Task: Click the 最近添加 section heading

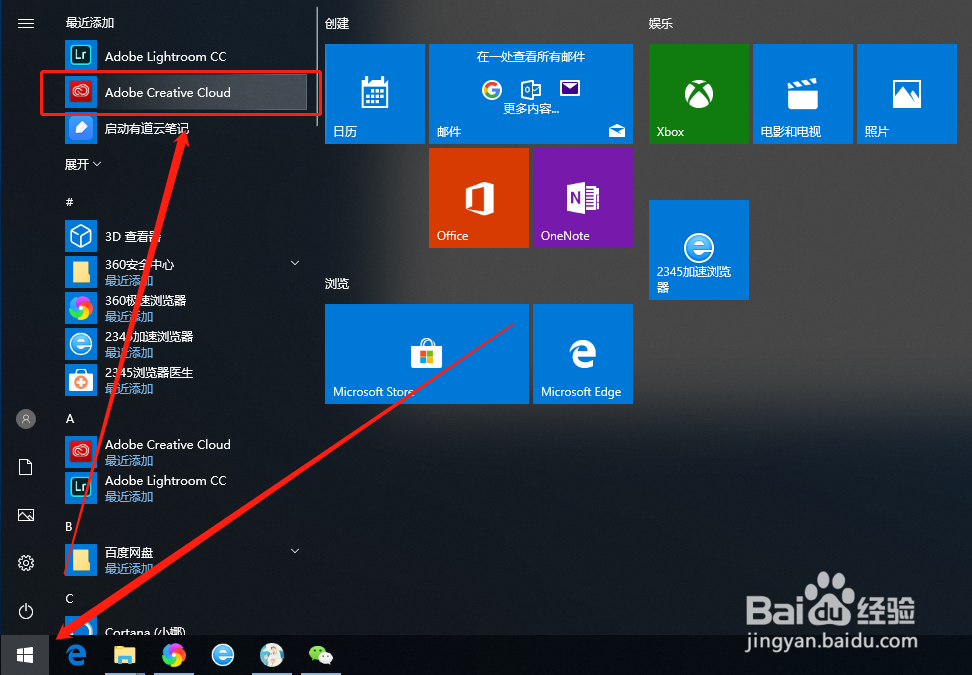Action: pos(90,23)
